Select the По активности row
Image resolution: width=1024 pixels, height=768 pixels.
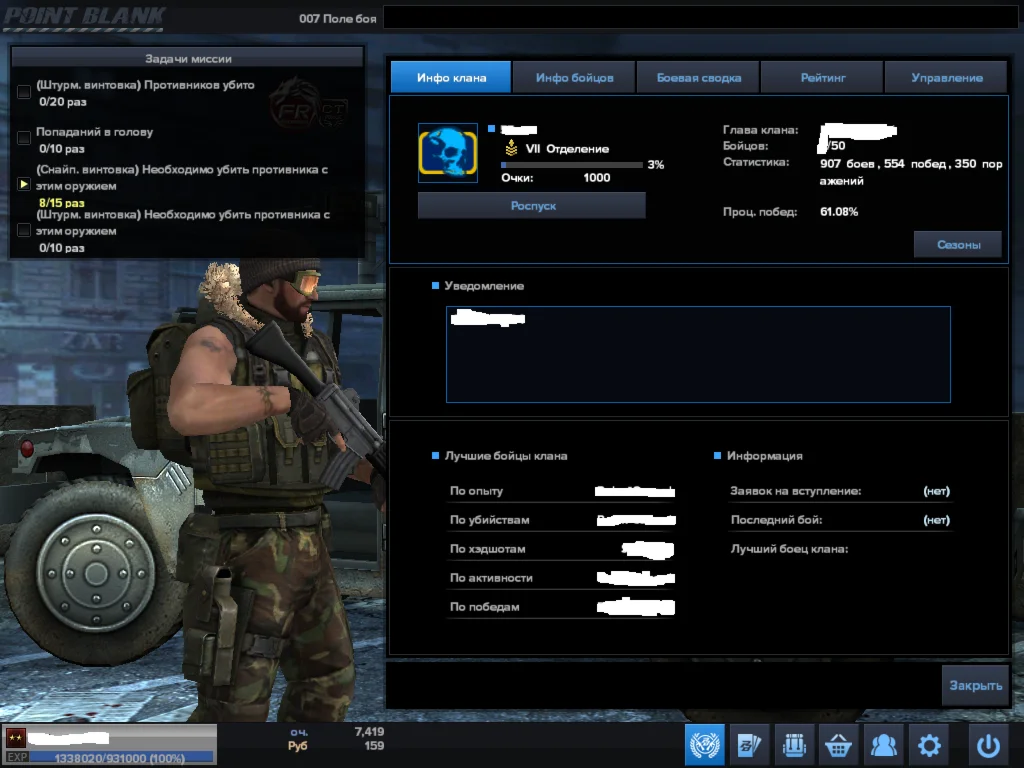[562, 578]
